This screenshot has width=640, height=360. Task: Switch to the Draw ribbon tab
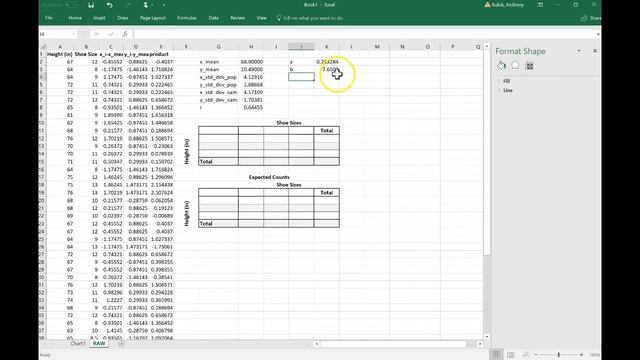tap(122, 18)
